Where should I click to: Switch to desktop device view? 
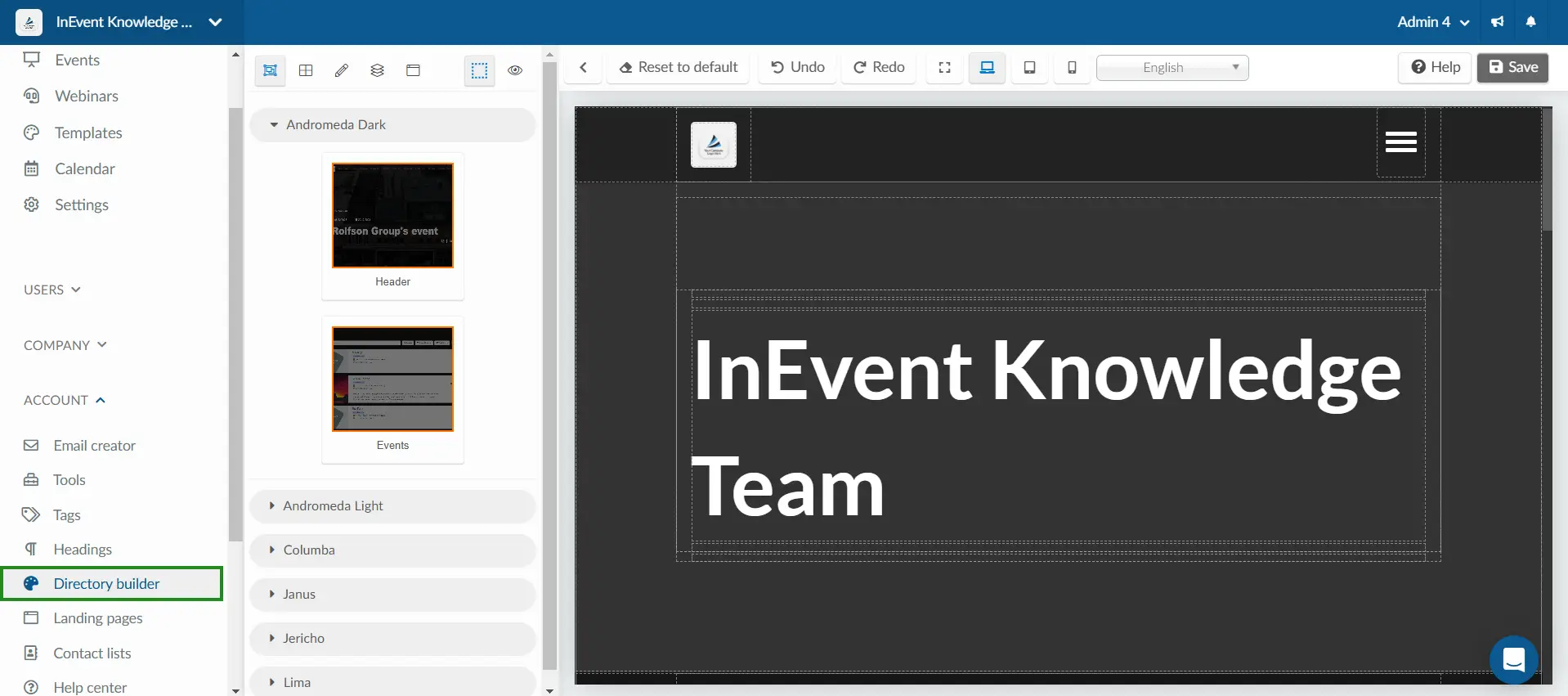[988, 67]
